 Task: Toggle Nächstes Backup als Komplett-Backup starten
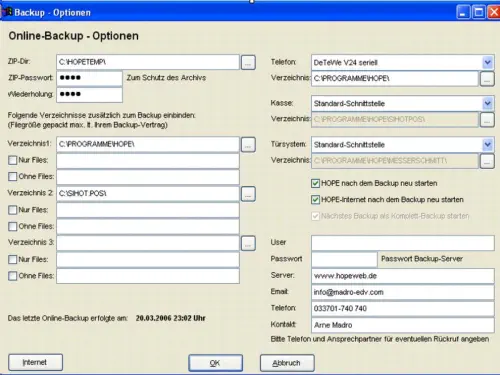point(315,216)
